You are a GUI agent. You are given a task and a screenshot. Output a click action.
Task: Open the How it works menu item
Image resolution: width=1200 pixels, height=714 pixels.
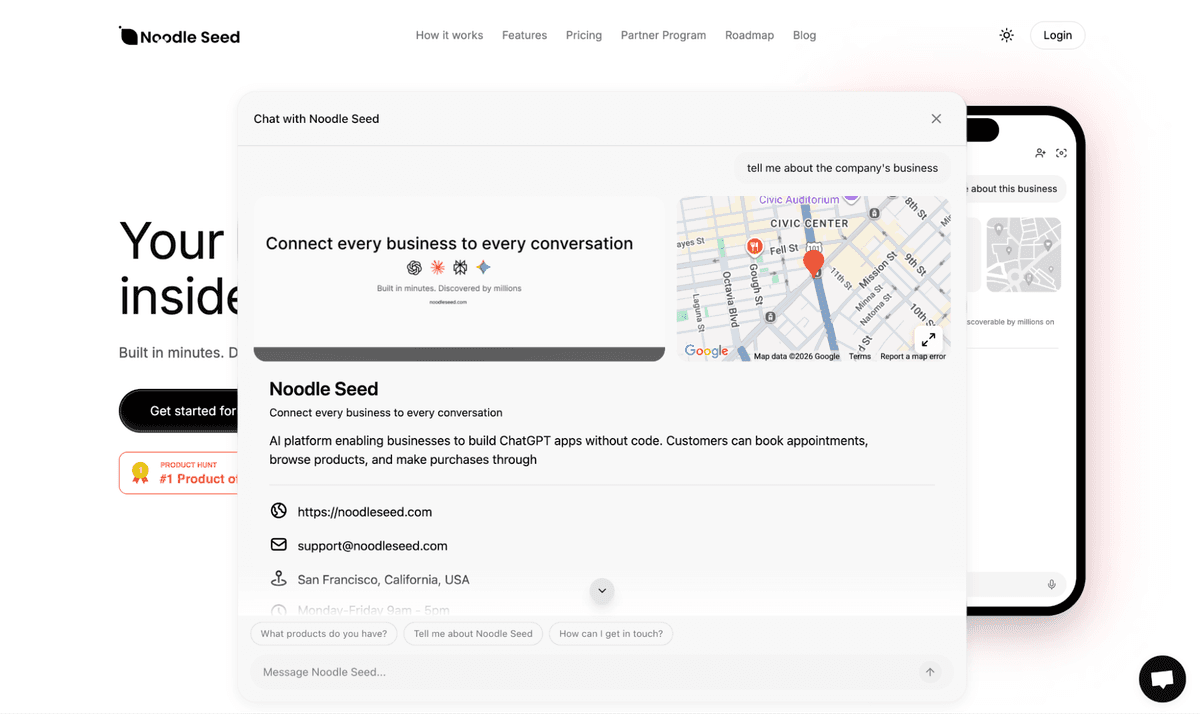[449, 35]
